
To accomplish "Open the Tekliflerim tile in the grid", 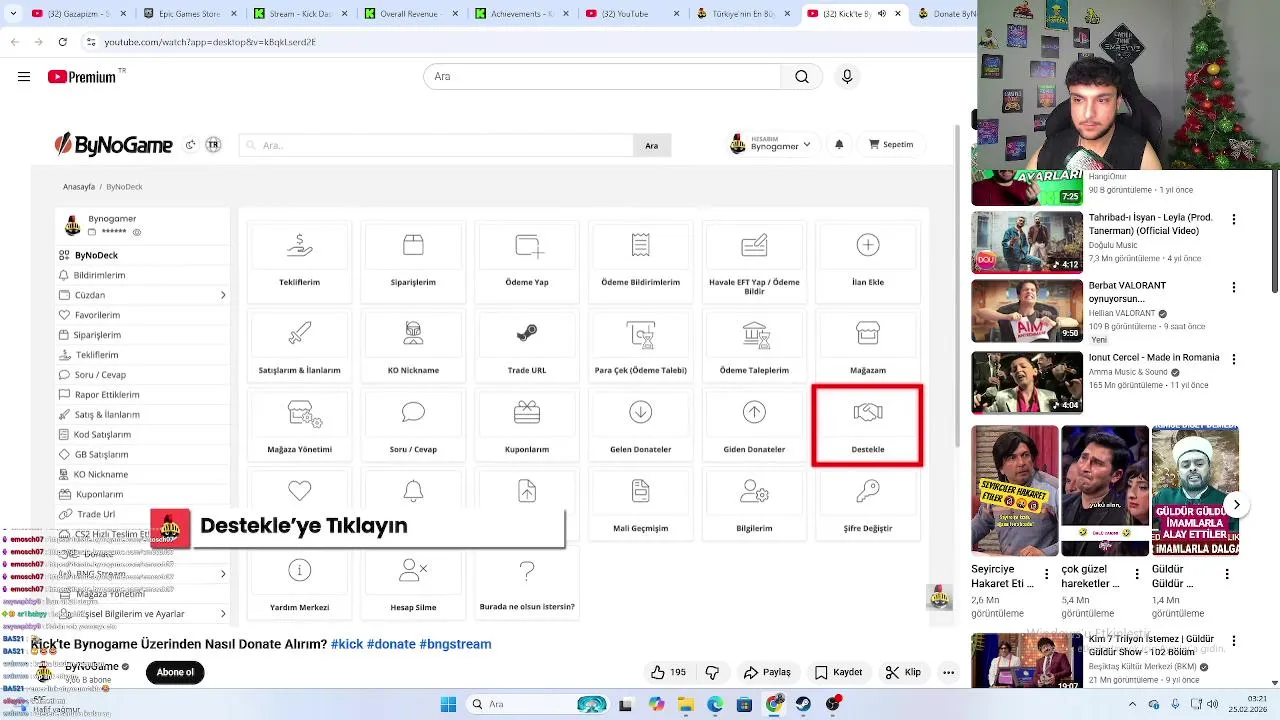I will click(299, 260).
